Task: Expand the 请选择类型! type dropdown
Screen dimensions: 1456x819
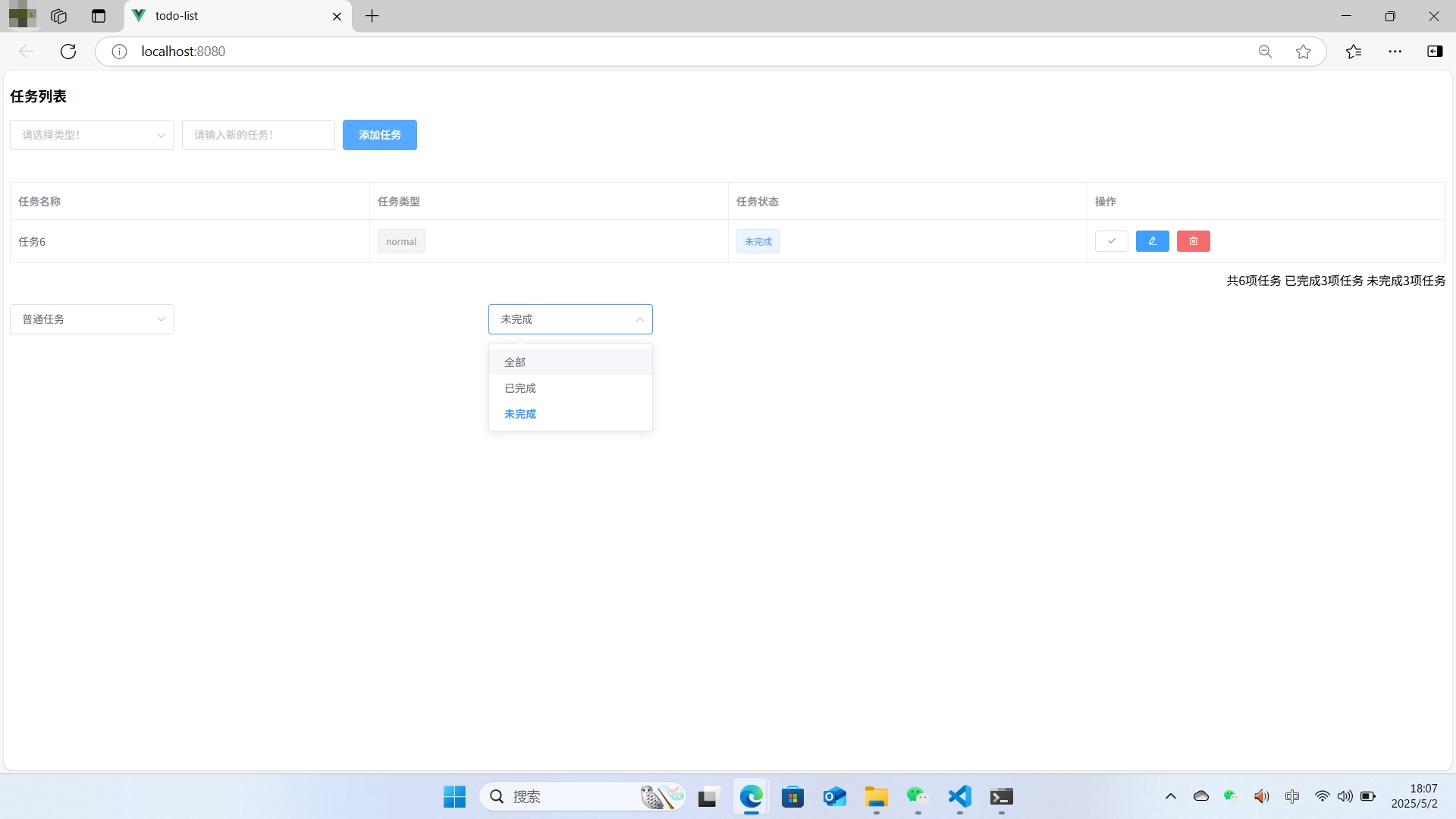Action: [x=92, y=135]
